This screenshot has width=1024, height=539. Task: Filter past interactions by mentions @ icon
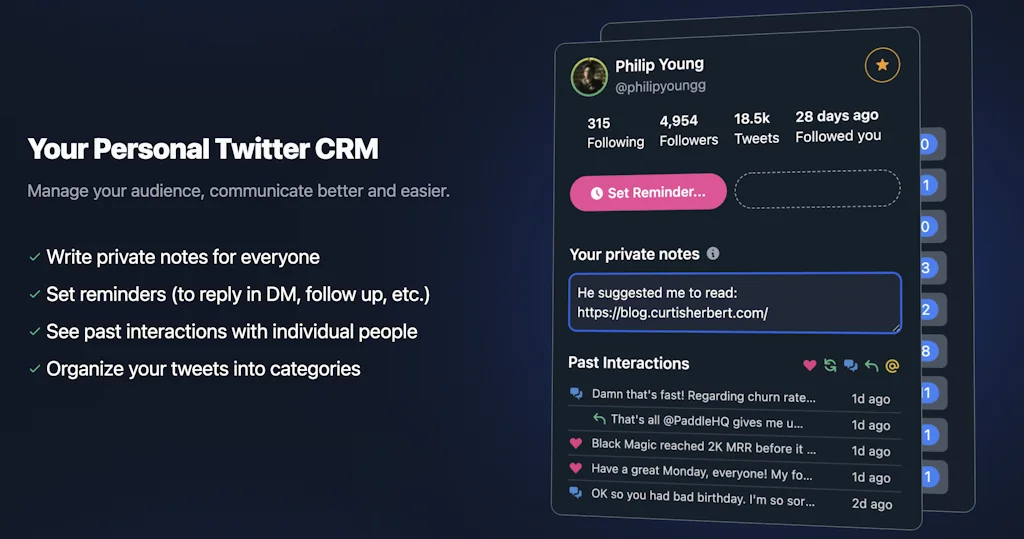click(x=892, y=365)
